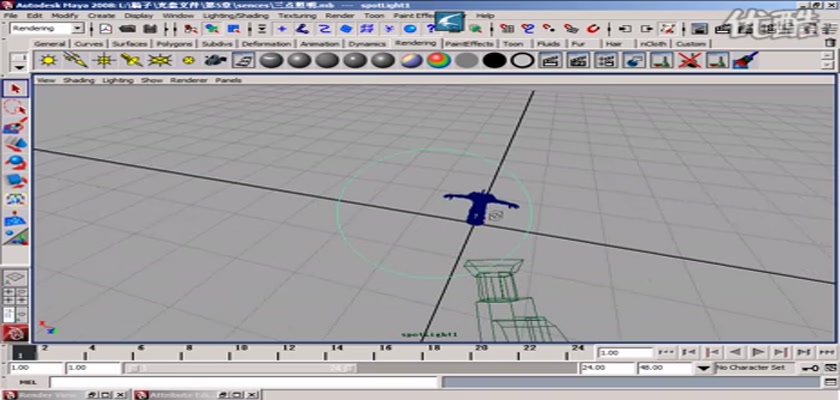
Task: Restore the minimized Render View window
Action: point(94,395)
